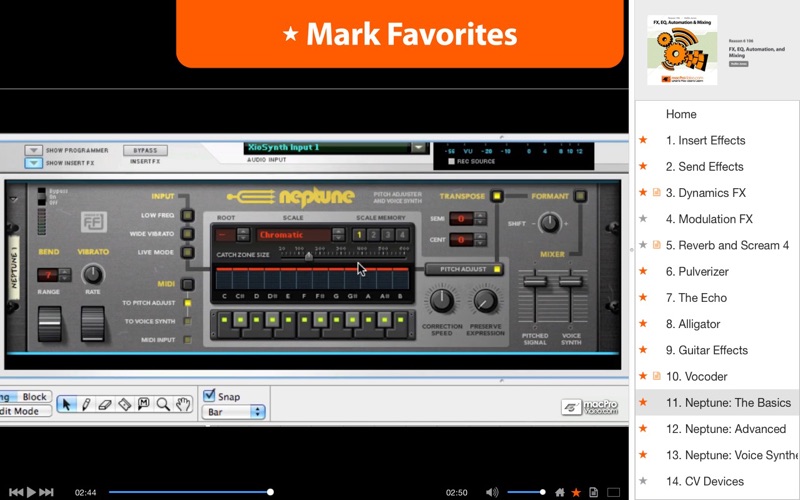Viewport: 800px width, 500px height.
Task: Click the Catch Zone Size slider
Action: [x=309, y=256]
